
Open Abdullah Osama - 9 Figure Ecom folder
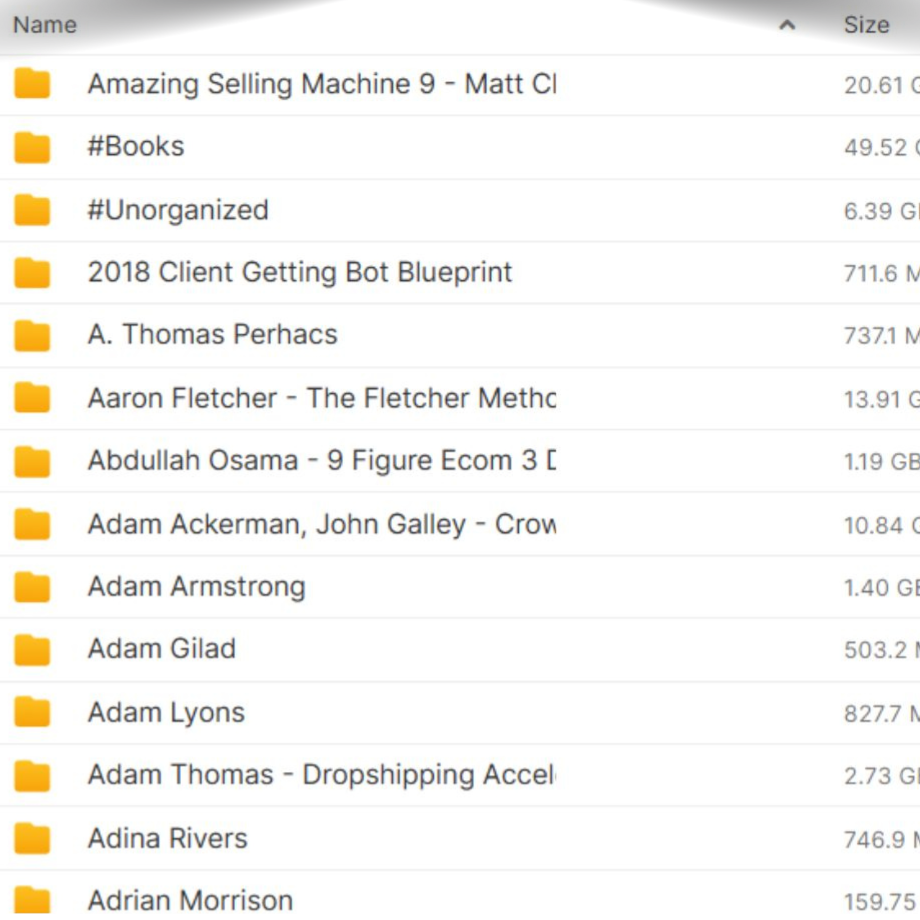tap(321, 461)
